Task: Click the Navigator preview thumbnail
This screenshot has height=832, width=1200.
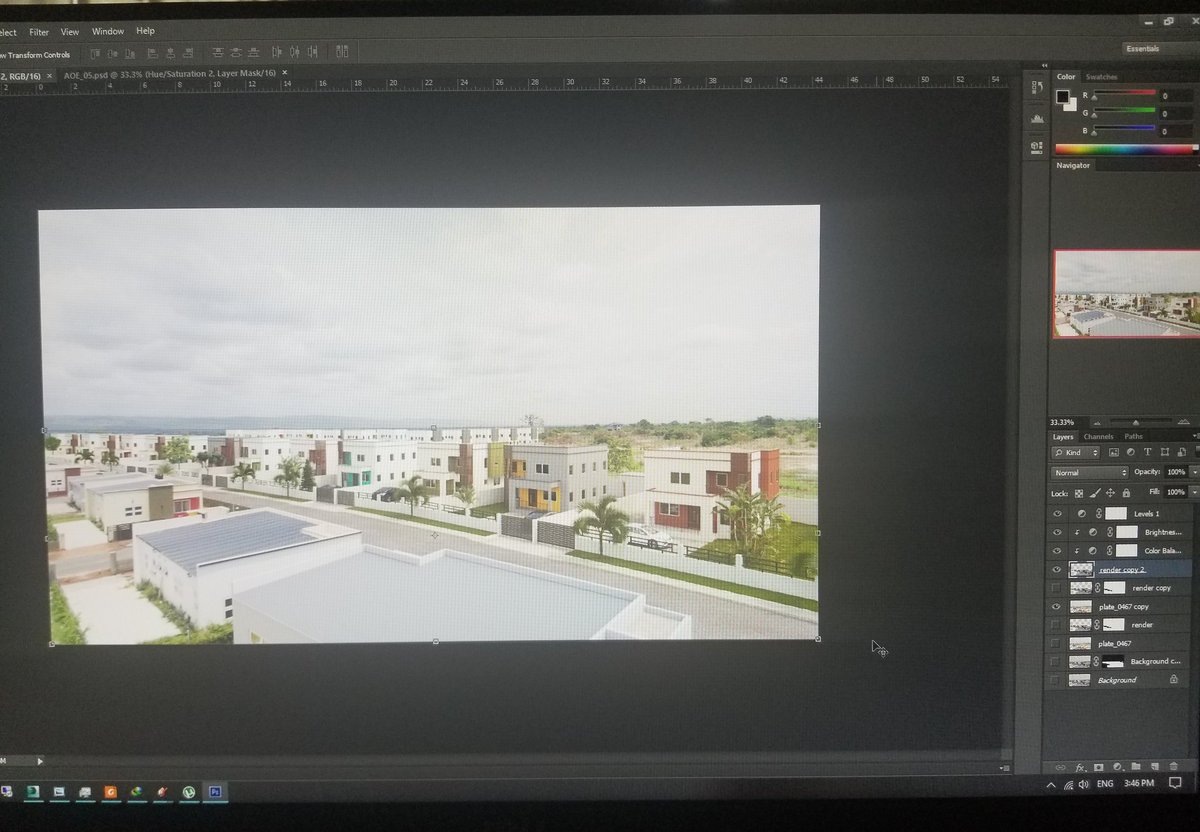Action: pos(1126,294)
